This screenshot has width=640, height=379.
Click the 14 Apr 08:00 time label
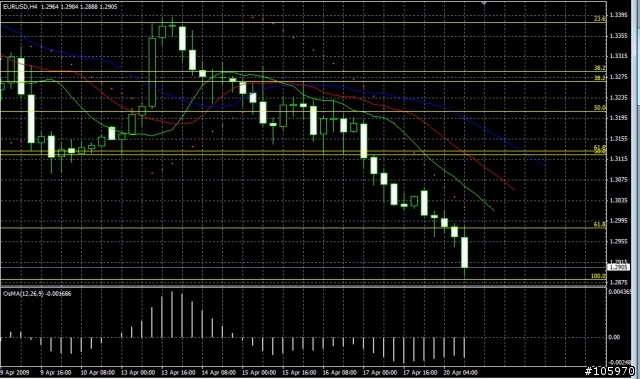click(218, 372)
